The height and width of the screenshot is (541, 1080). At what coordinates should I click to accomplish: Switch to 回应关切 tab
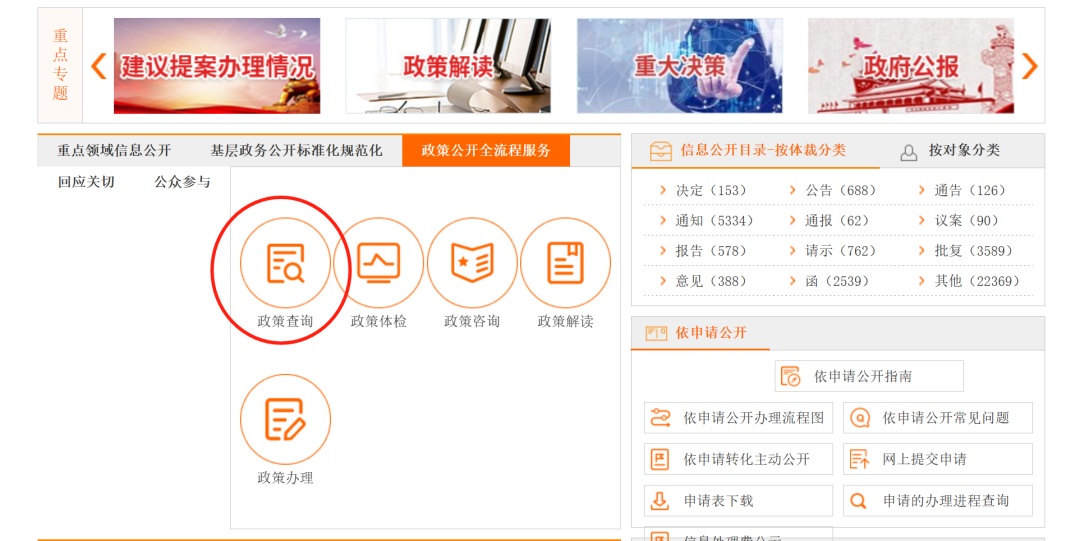[86, 182]
